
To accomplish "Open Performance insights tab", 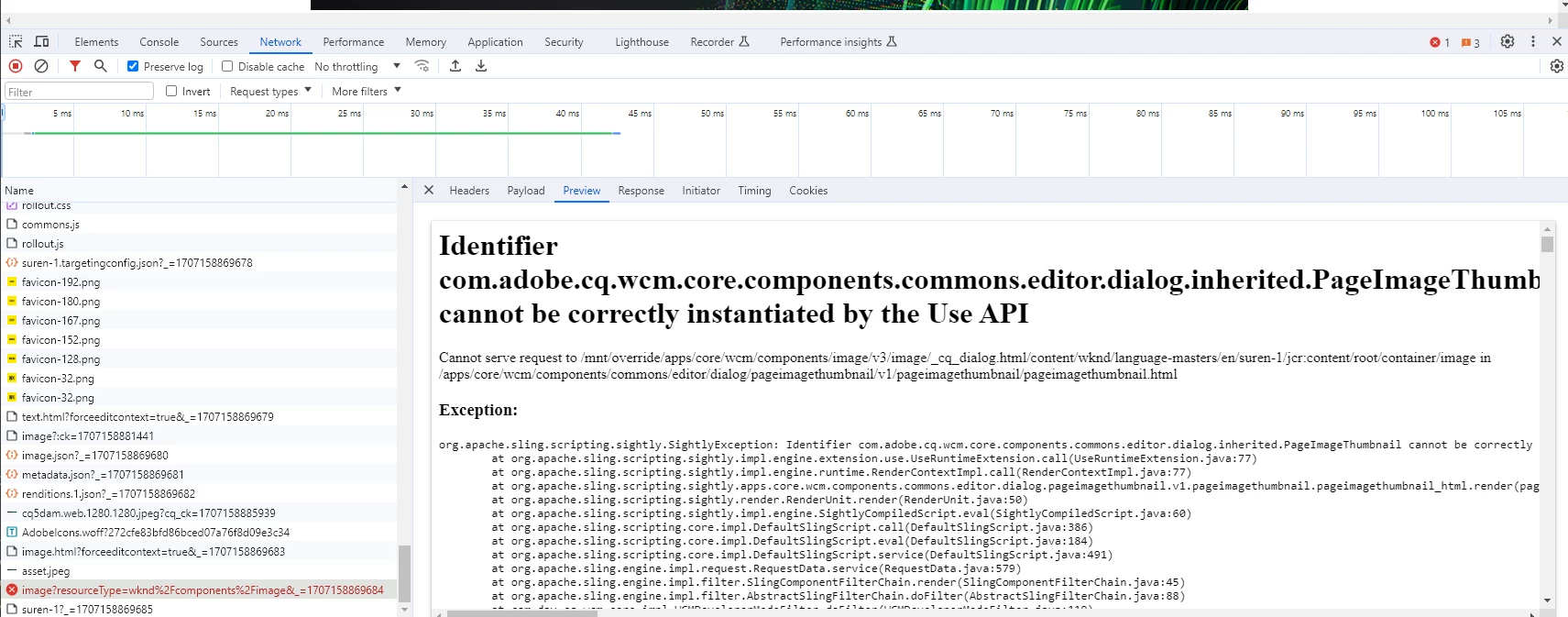I will tap(839, 42).
